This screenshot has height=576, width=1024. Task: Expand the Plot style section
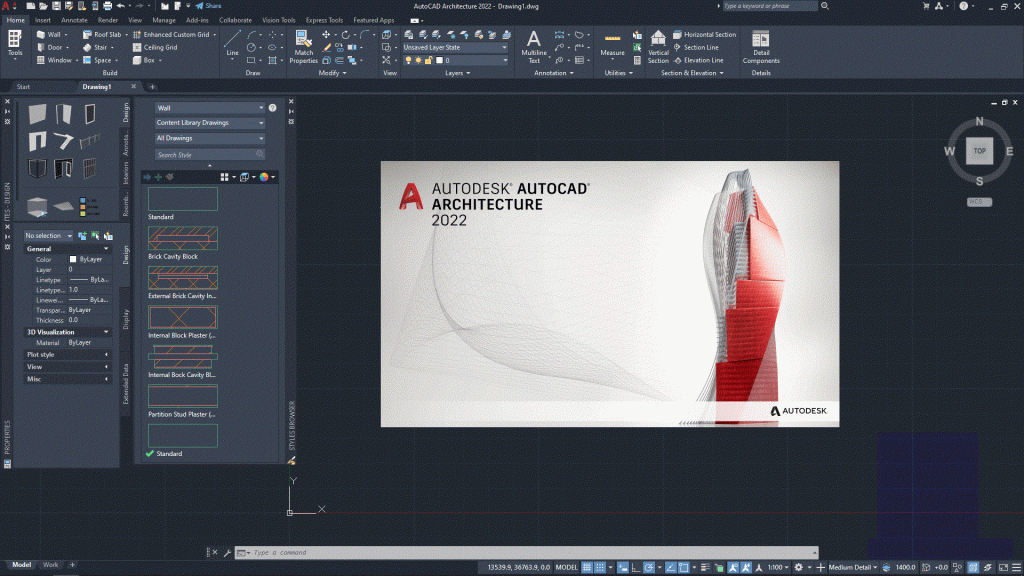[x=67, y=355]
